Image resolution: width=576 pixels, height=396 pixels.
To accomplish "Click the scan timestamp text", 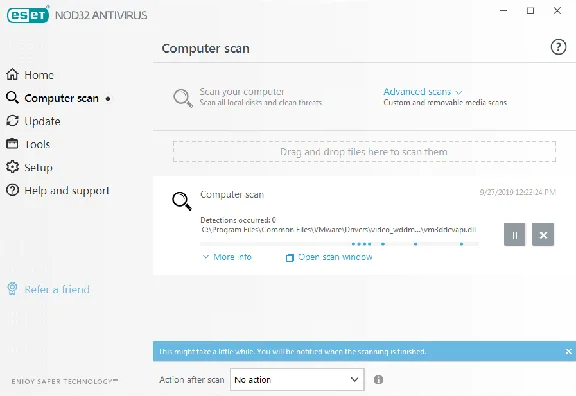I will (518, 192).
